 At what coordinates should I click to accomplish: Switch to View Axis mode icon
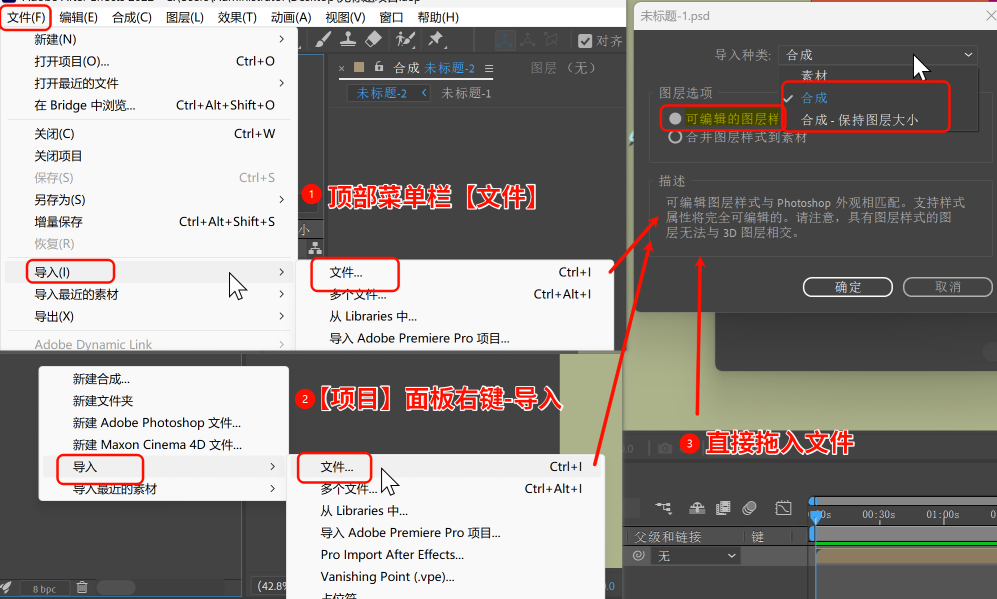click(551, 40)
